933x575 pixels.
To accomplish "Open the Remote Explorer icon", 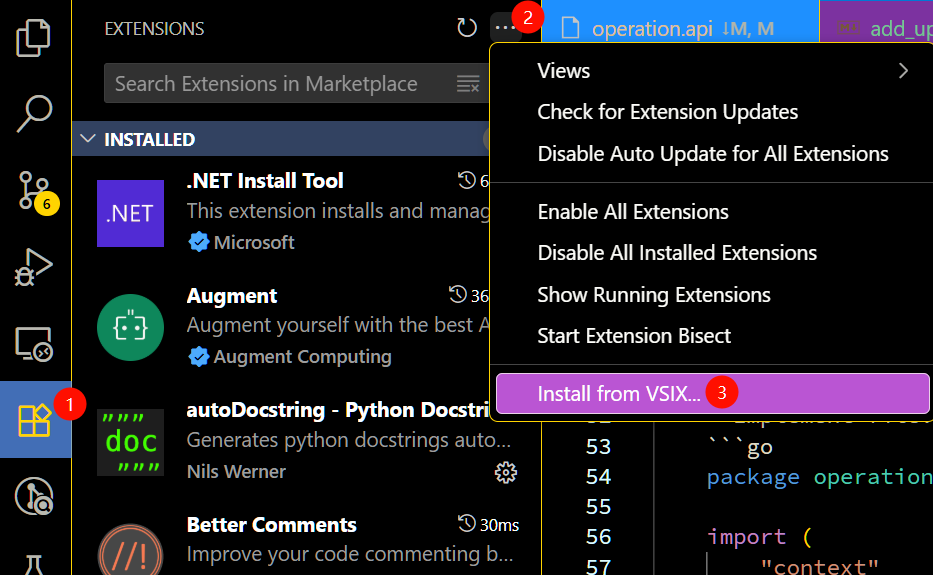I will click(x=35, y=343).
